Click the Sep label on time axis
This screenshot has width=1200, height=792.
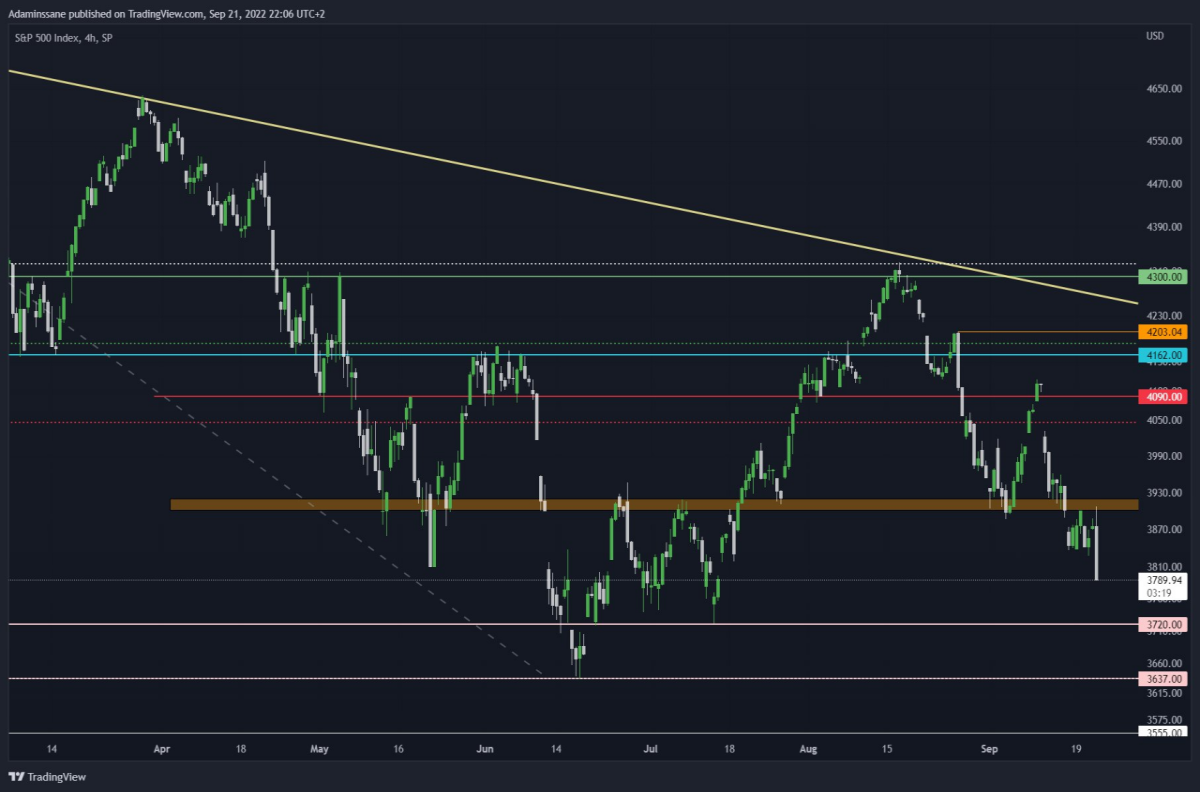pyautogui.click(x=990, y=748)
